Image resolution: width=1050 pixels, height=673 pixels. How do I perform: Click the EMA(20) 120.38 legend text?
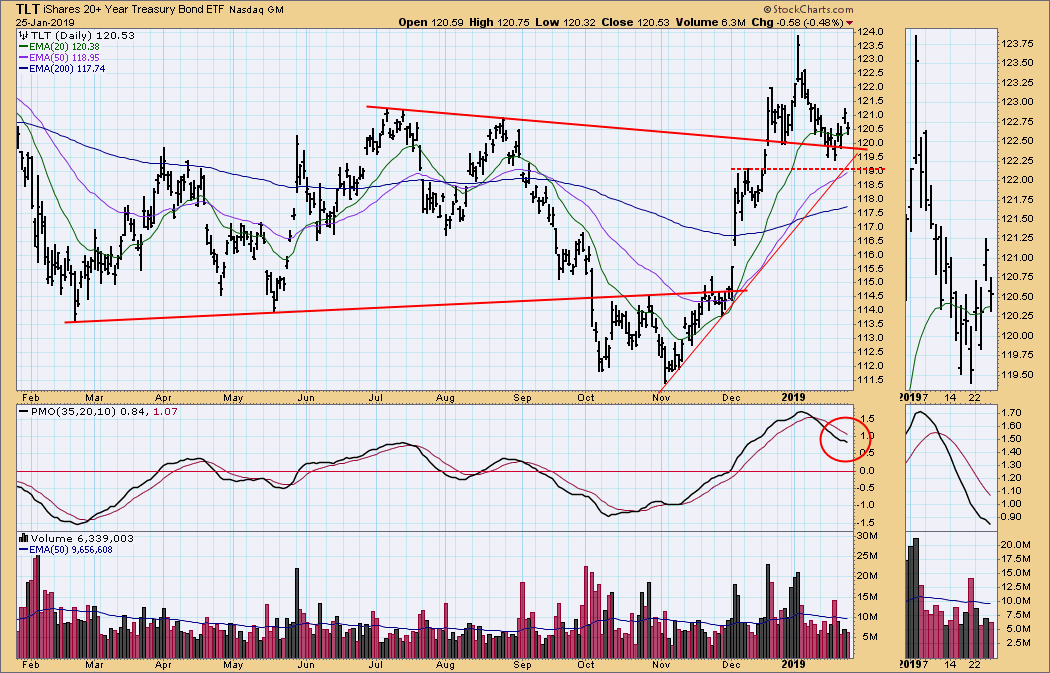tap(64, 47)
